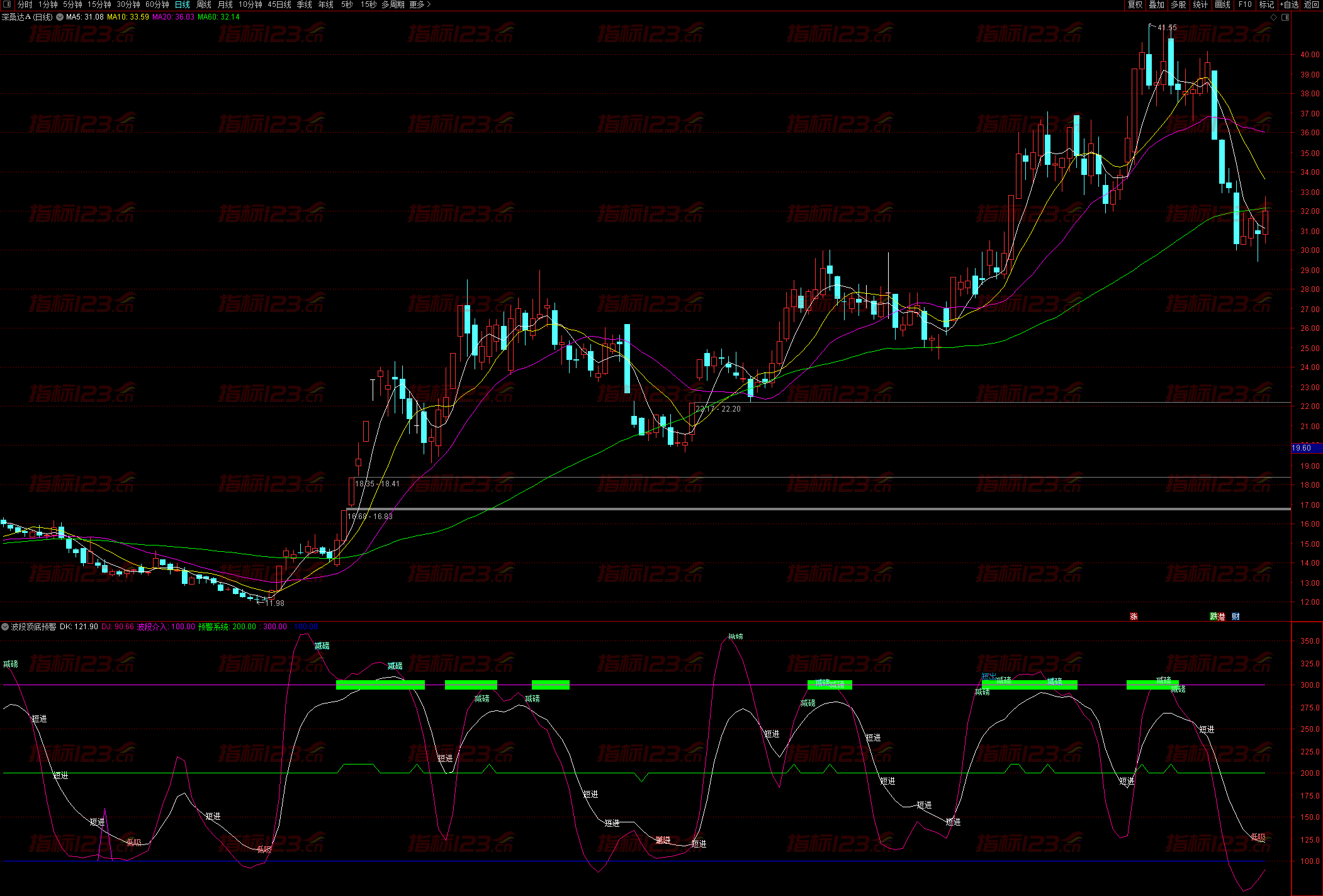The width and height of the screenshot is (1323, 896).
Task: Switch to 季线 quarterly chart
Action: click(305, 4)
